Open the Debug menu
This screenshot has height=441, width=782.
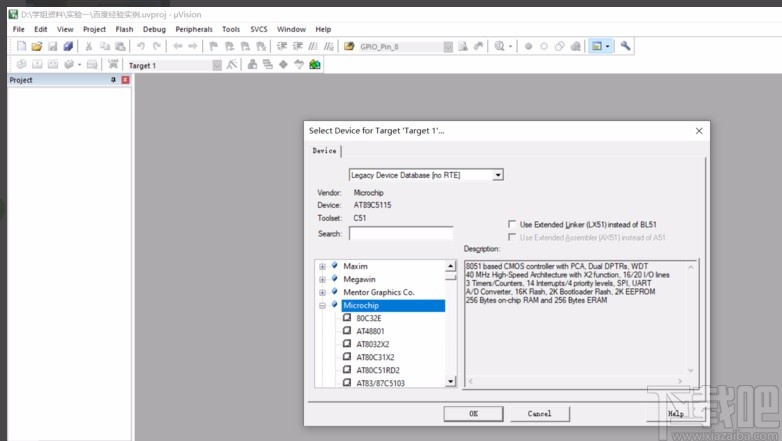pyautogui.click(x=154, y=29)
